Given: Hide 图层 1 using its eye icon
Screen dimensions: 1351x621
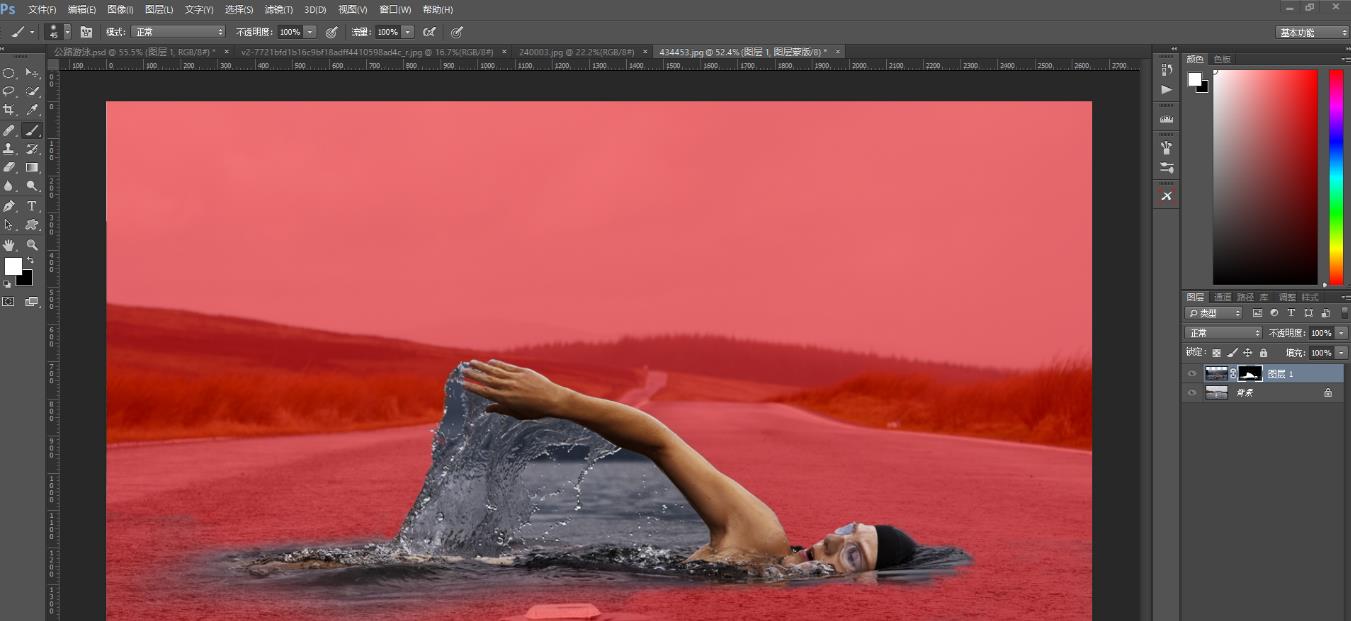Looking at the screenshot, I should pyautogui.click(x=1191, y=373).
